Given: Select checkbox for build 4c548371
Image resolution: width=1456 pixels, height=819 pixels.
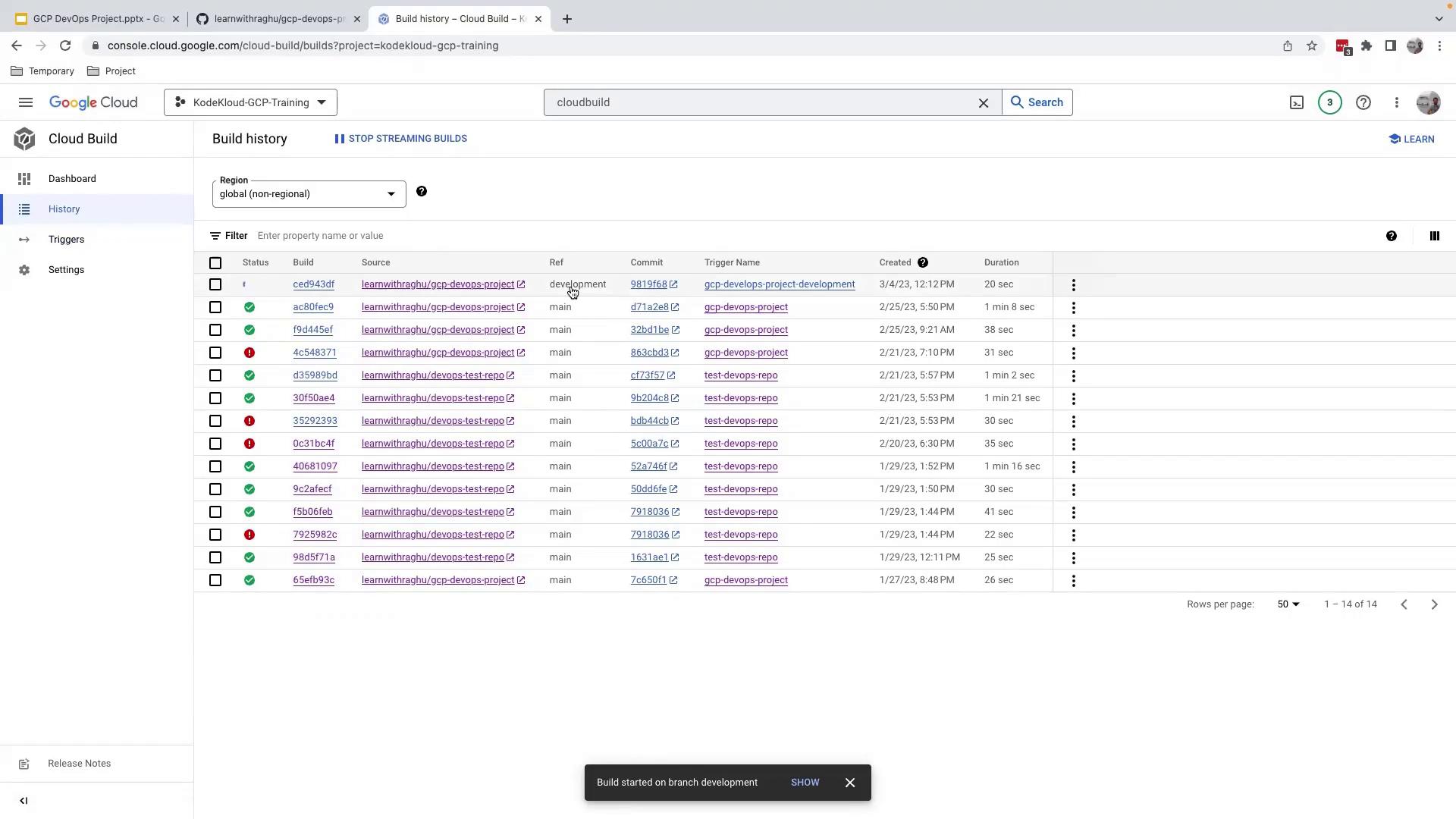Looking at the screenshot, I should tap(215, 353).
